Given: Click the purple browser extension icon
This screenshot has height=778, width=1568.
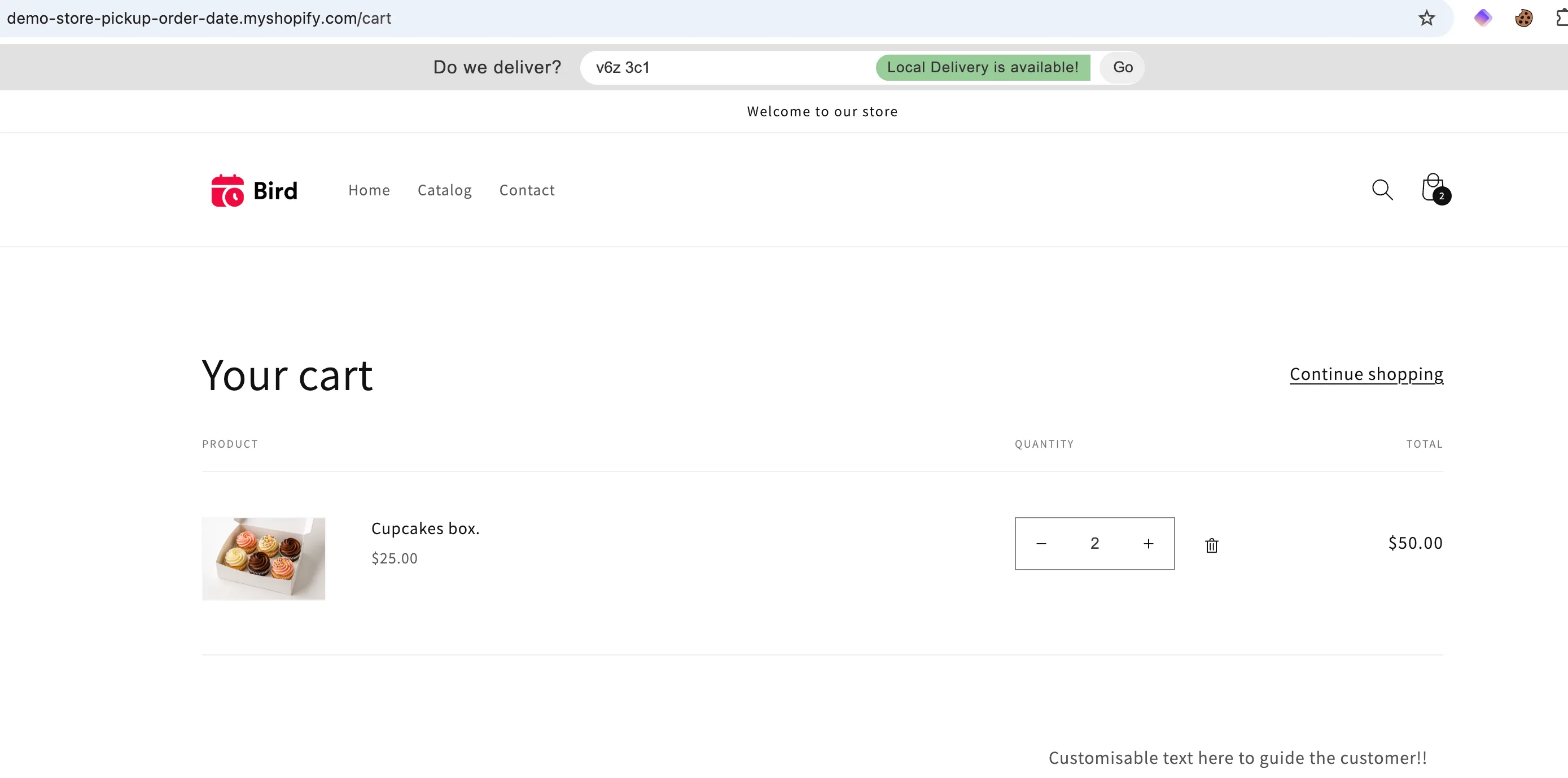Looking at the screenshot, I should click(x=1483, y=18).
